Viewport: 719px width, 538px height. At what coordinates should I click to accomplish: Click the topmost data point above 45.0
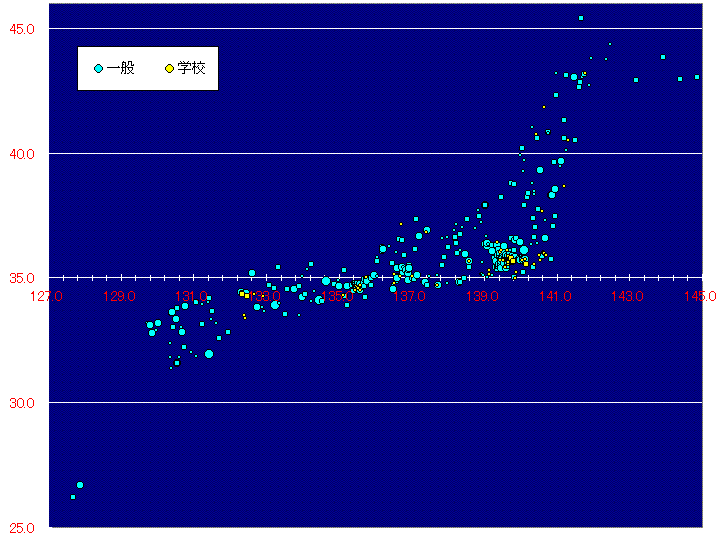click(581, 18)
